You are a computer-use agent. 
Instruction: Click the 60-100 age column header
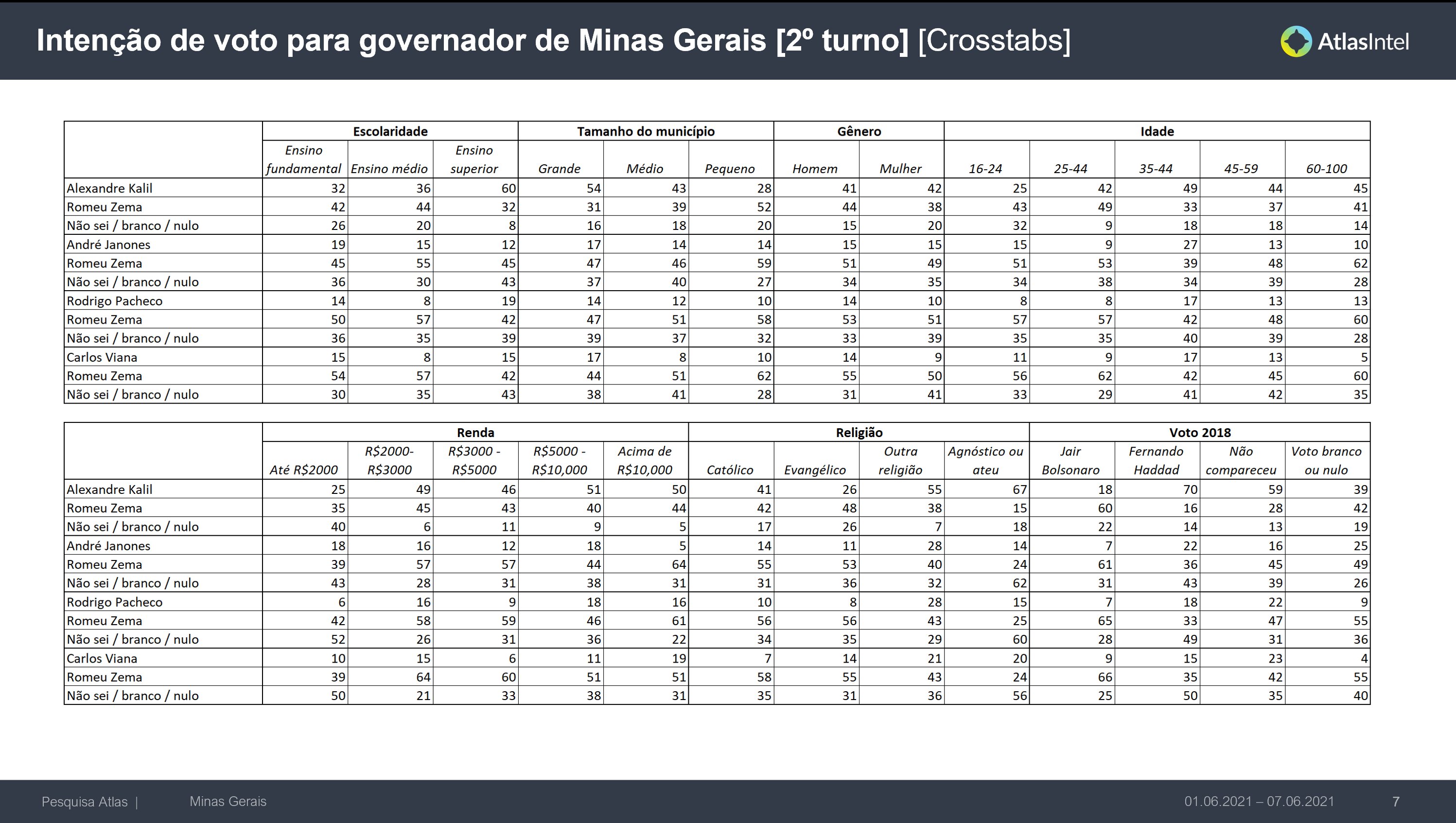point(1327,169)
